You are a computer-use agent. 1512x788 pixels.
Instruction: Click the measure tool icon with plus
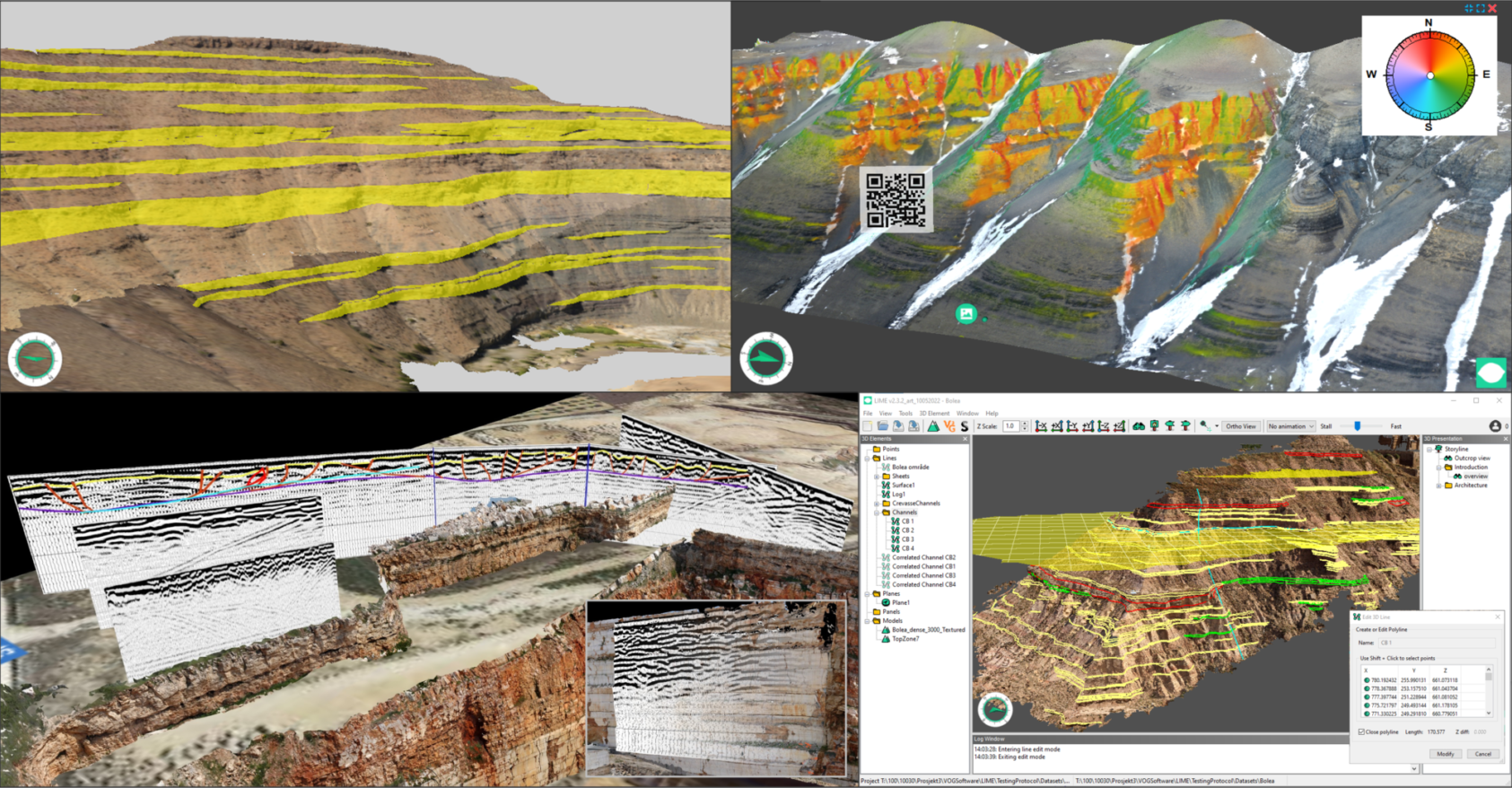pyautogui.click(x=1205, y=426)
